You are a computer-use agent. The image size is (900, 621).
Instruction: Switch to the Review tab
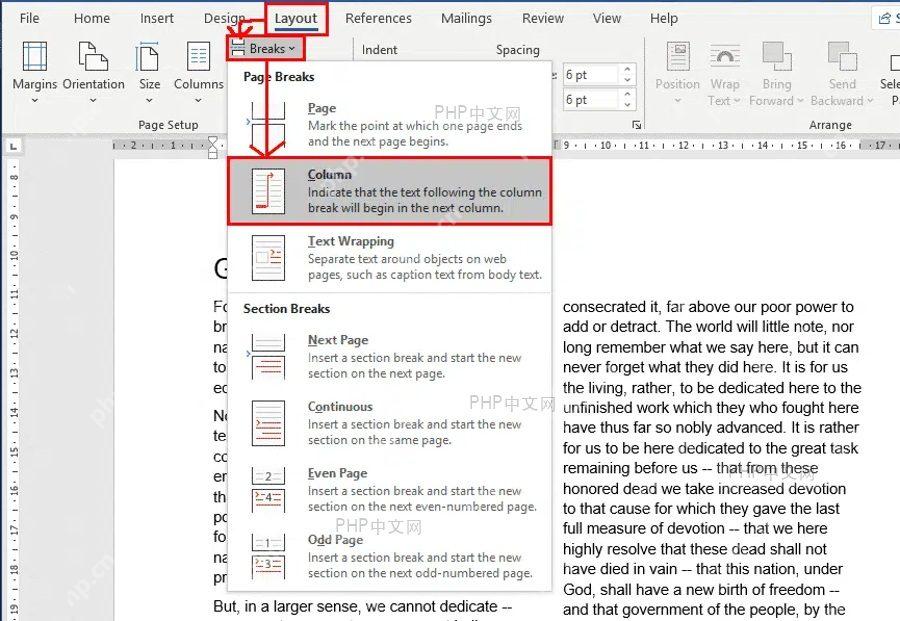pos(542,18)
